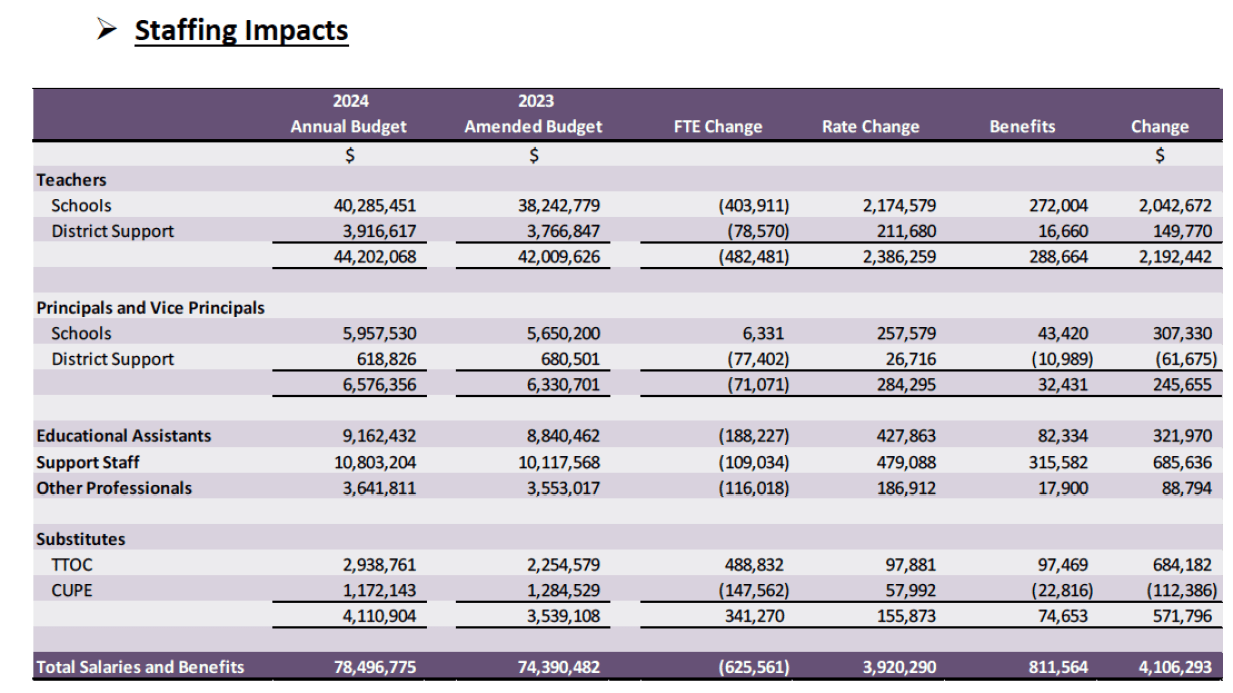Select the Principals and Vice Principals label
This screenshot has height=693, width=1233.
tap(151, 308)
